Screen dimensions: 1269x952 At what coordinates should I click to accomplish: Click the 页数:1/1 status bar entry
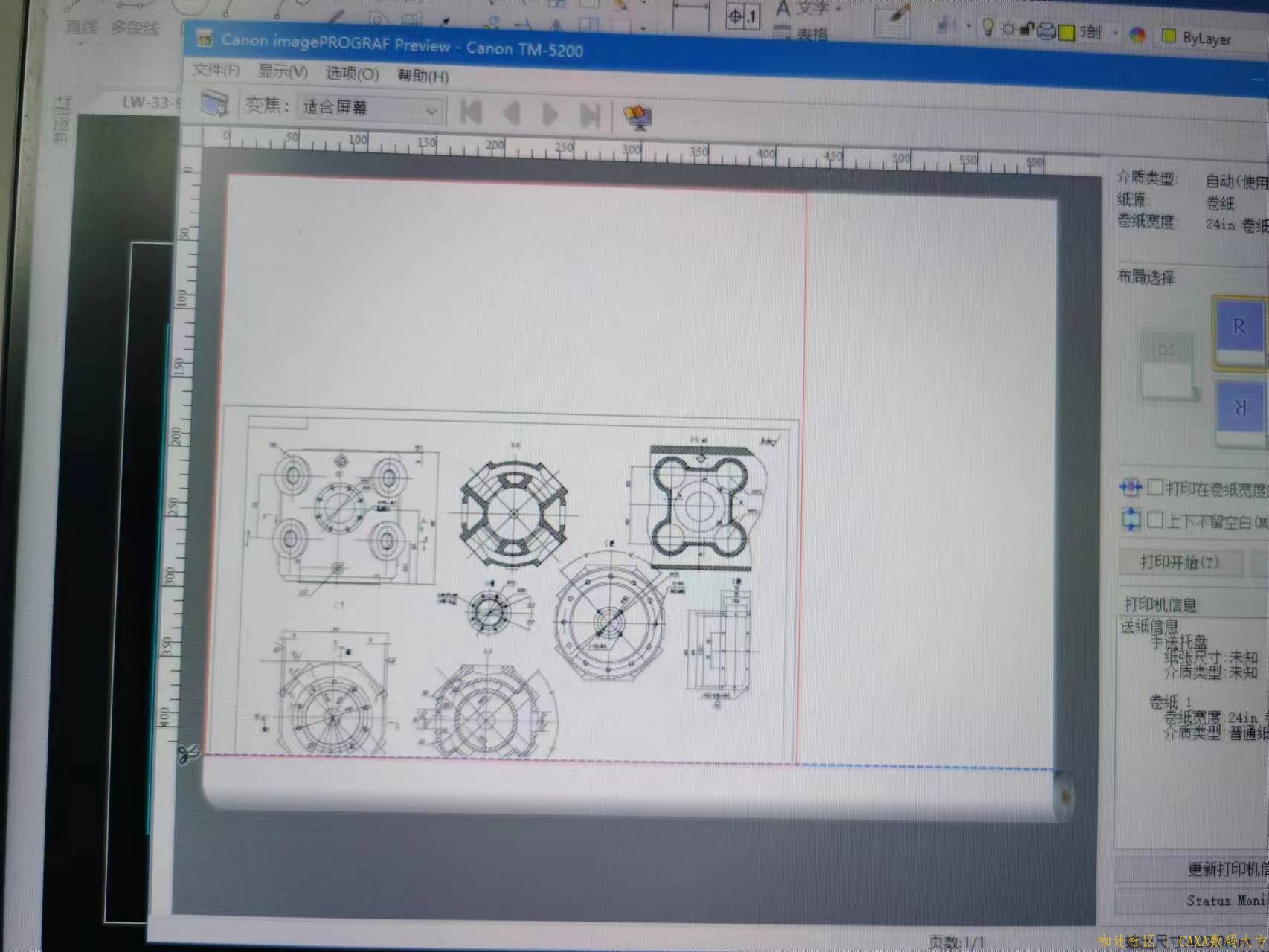[x=957, y=942]
